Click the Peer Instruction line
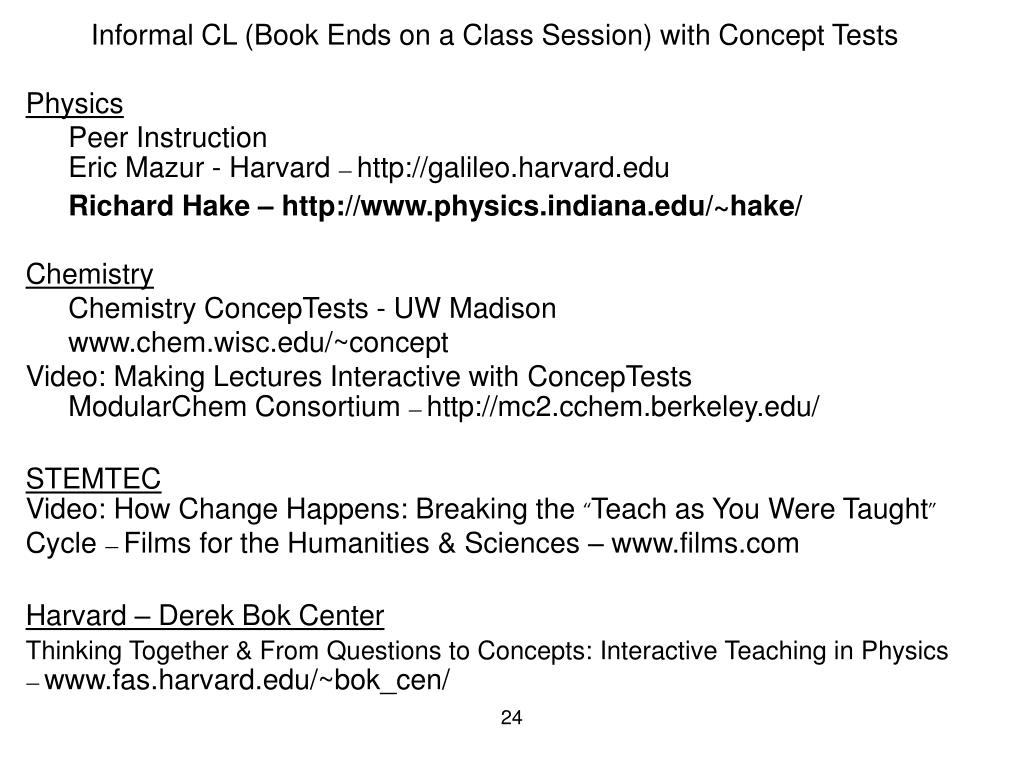Image resolution: width=1024 pixels, height=768 pixels. tap(168, 138)
